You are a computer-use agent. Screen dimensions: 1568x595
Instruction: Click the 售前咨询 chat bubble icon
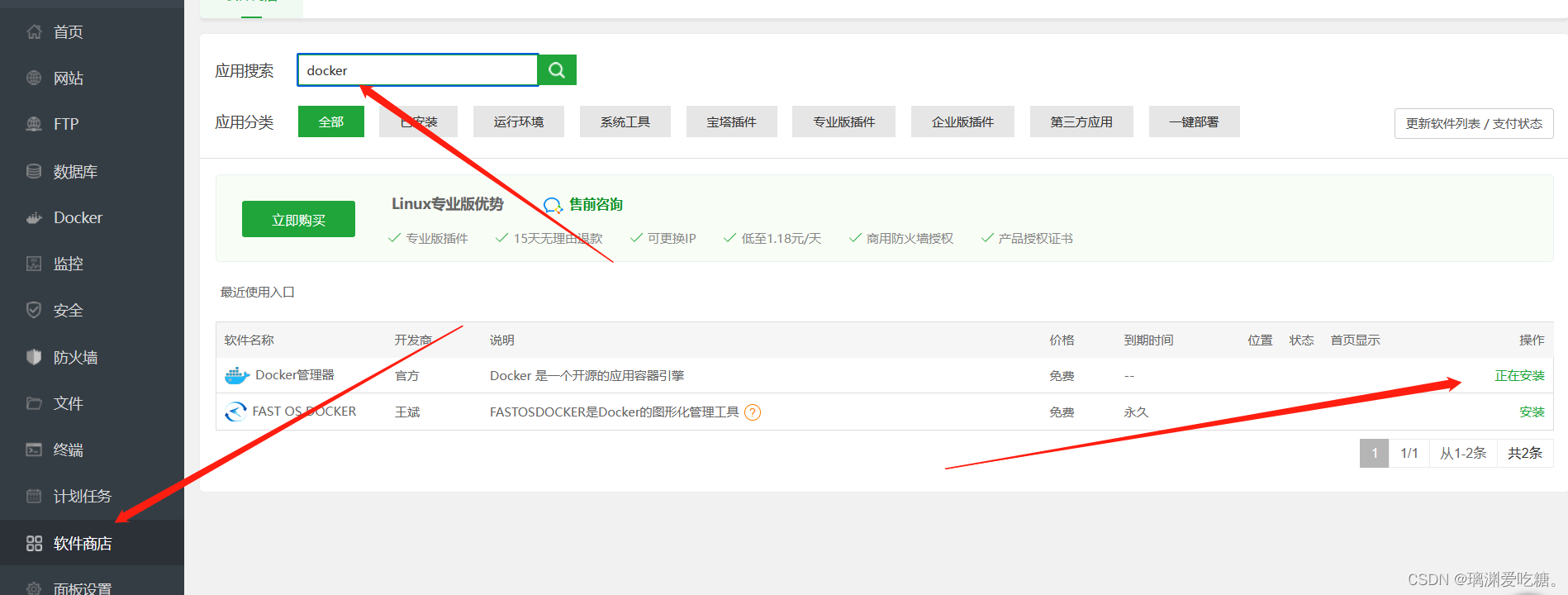point(553,205)
